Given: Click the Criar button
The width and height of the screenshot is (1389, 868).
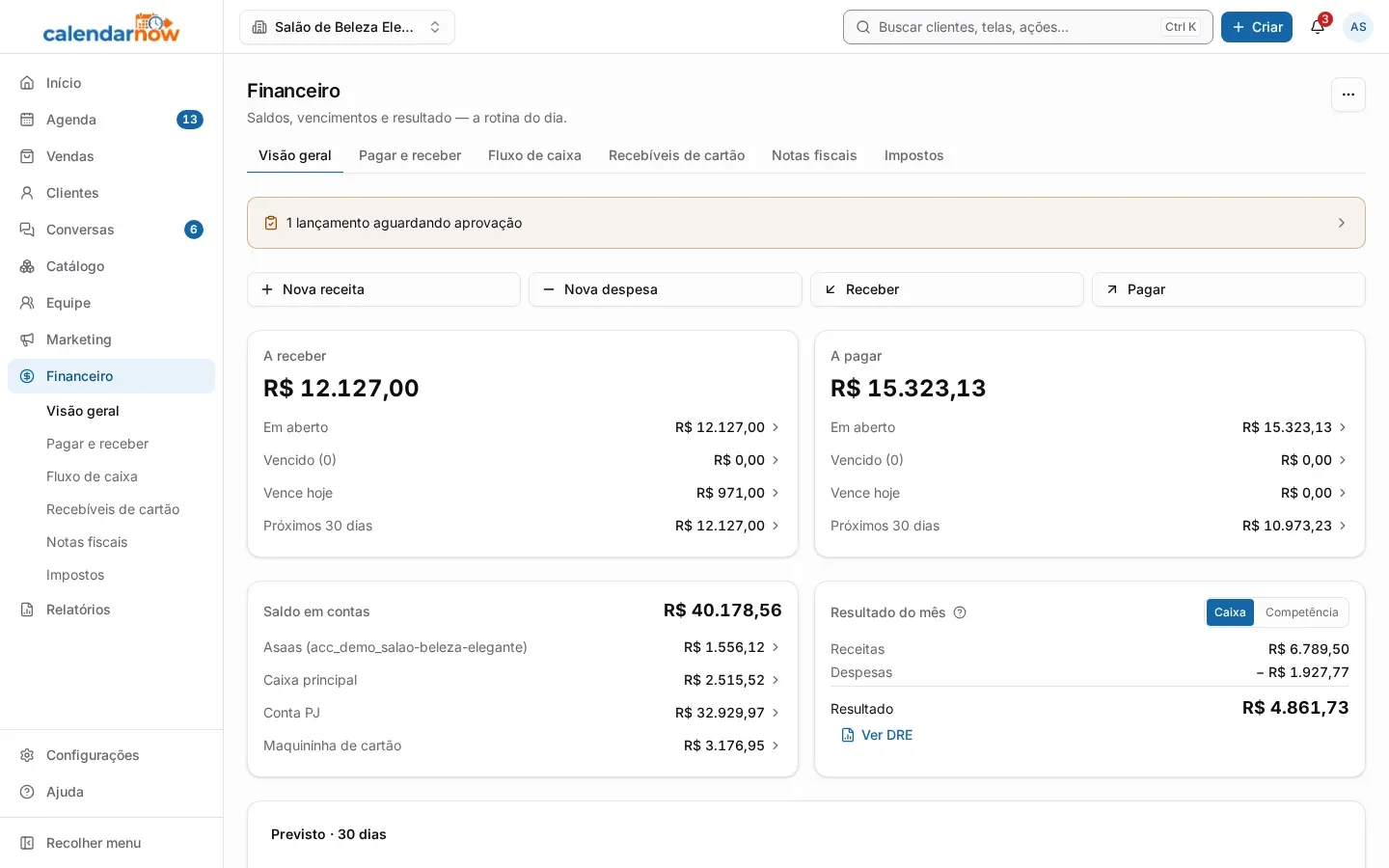Looking at the screenshot, I should click(1257, 27).
